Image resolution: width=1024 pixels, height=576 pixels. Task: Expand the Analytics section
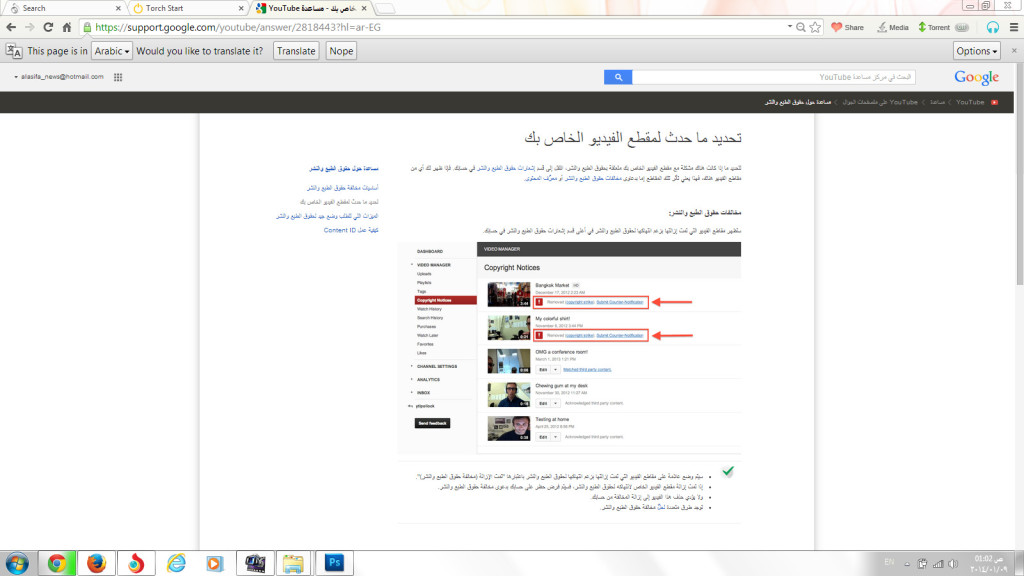[428, 379]
